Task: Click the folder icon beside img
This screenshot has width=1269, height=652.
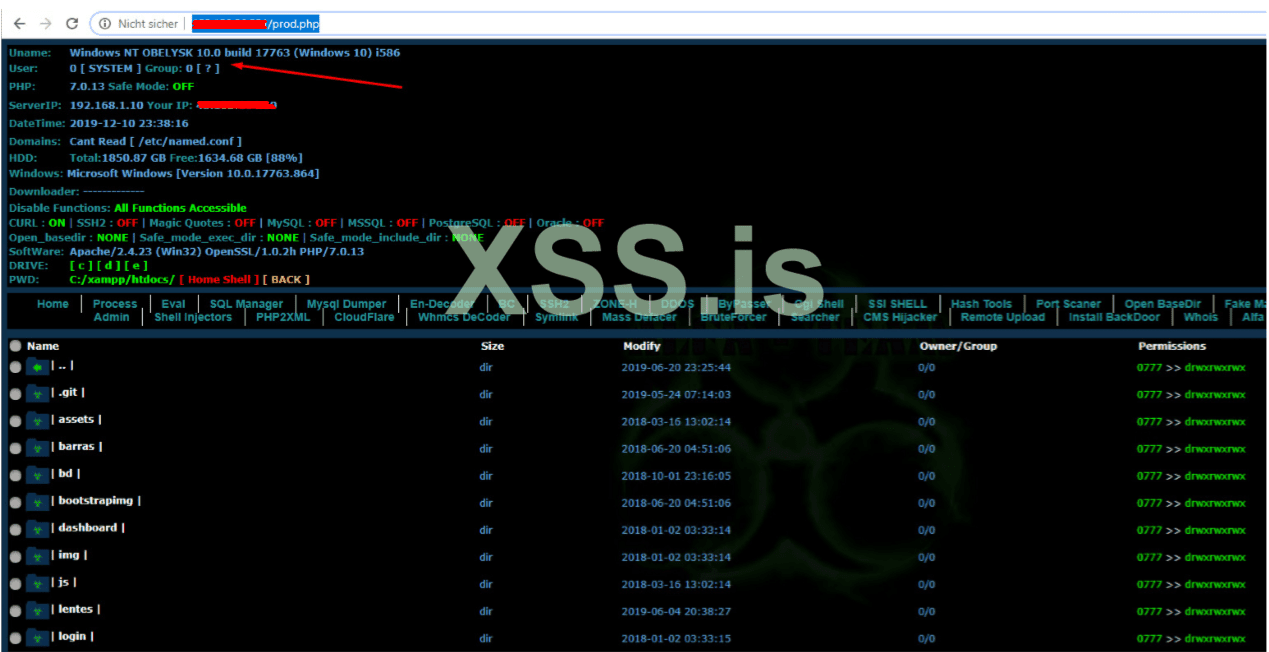Action: pos(38,556)
